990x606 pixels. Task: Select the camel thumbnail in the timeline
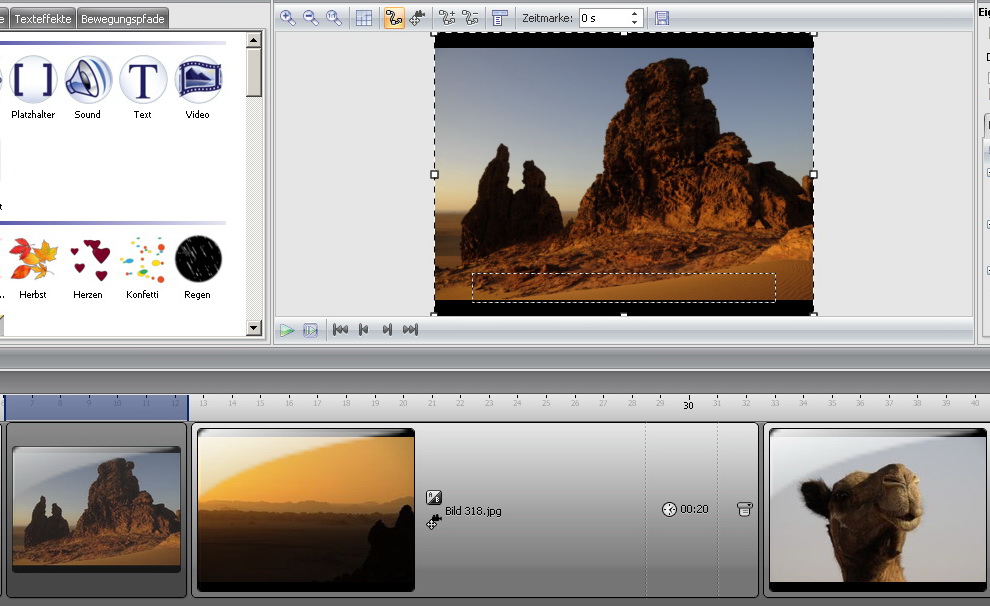[x=877, y=507]
